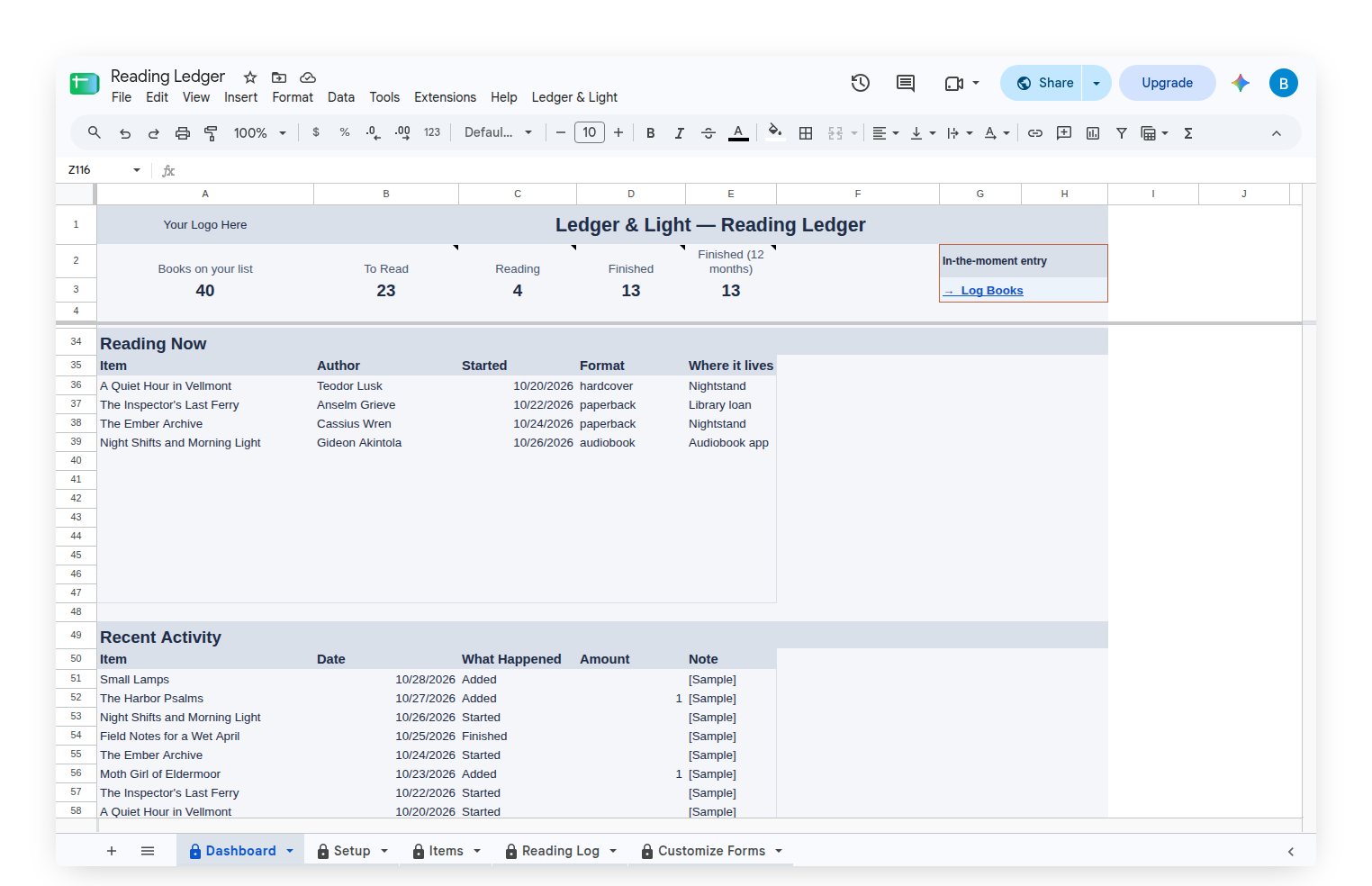Open more number formats (123)

(x=432, y=132)
